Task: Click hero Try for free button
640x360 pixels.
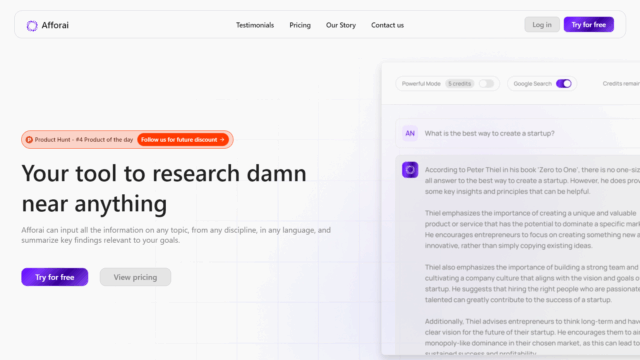Action: point(55,277)
